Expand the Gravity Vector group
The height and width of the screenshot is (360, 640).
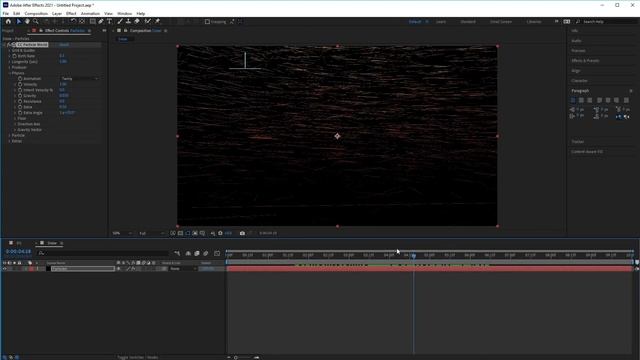[15, 129]
